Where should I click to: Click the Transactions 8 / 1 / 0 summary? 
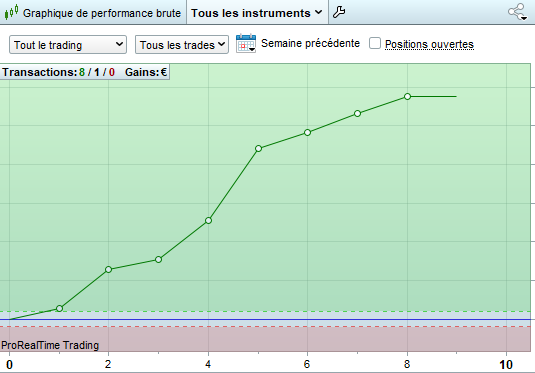(58, 72)
